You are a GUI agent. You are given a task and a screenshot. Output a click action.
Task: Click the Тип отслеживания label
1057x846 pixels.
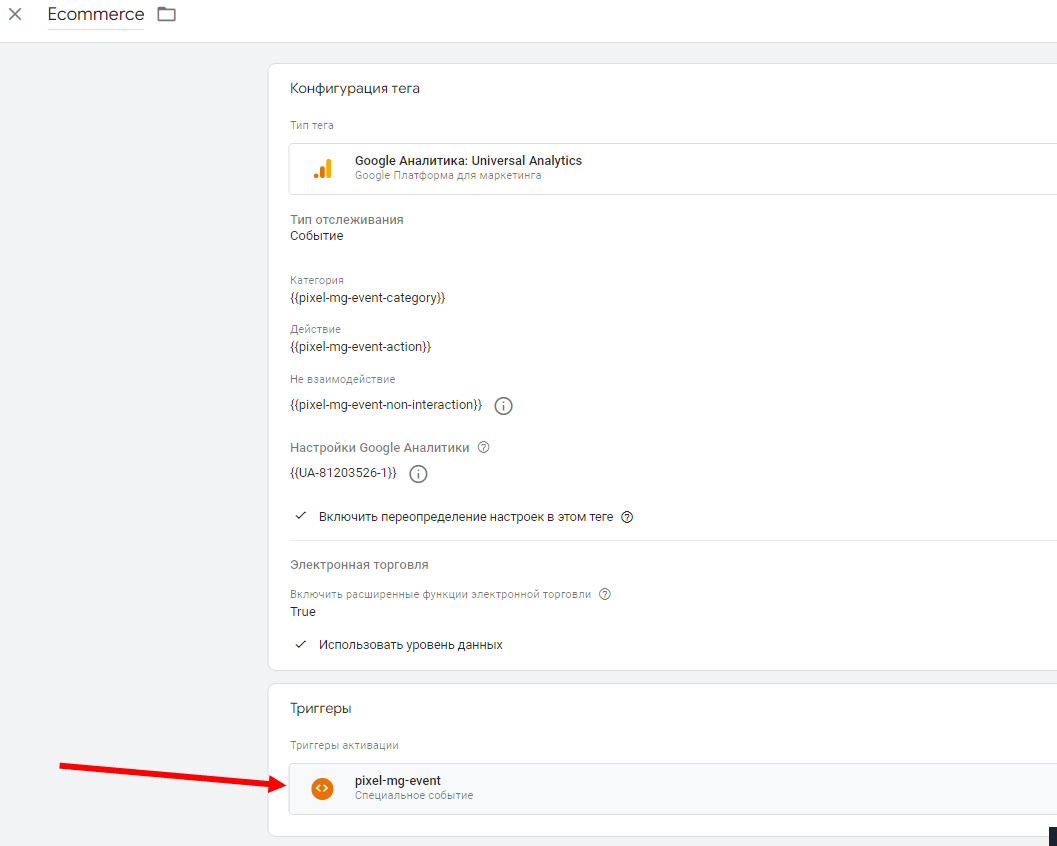point(346,220)
